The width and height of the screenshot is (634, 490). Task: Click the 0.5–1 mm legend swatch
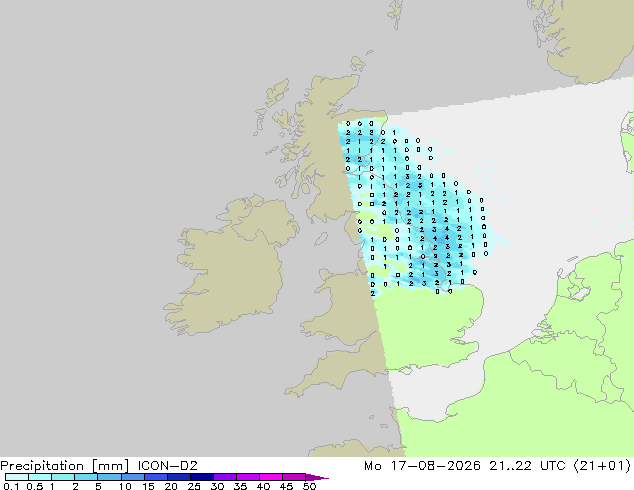[x=40, y=477]
